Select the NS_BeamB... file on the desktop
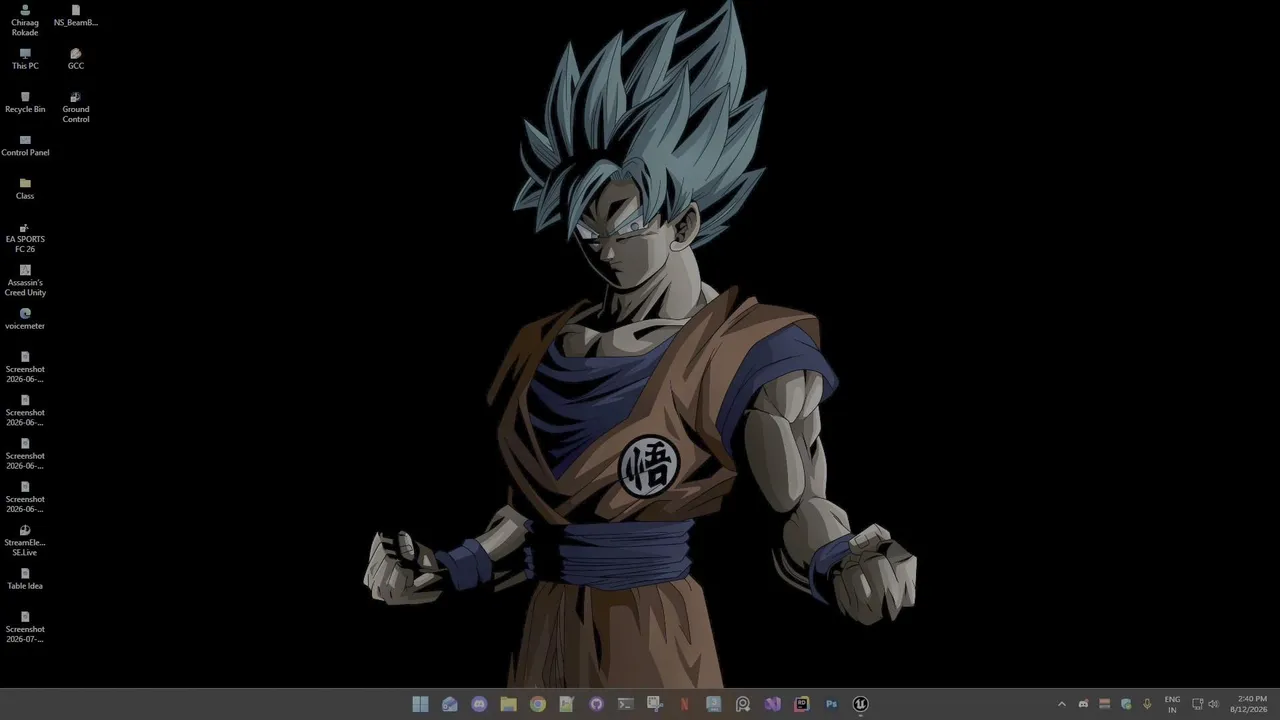The height and width of the screenshot is (720, 1280). tap(76, 16)
